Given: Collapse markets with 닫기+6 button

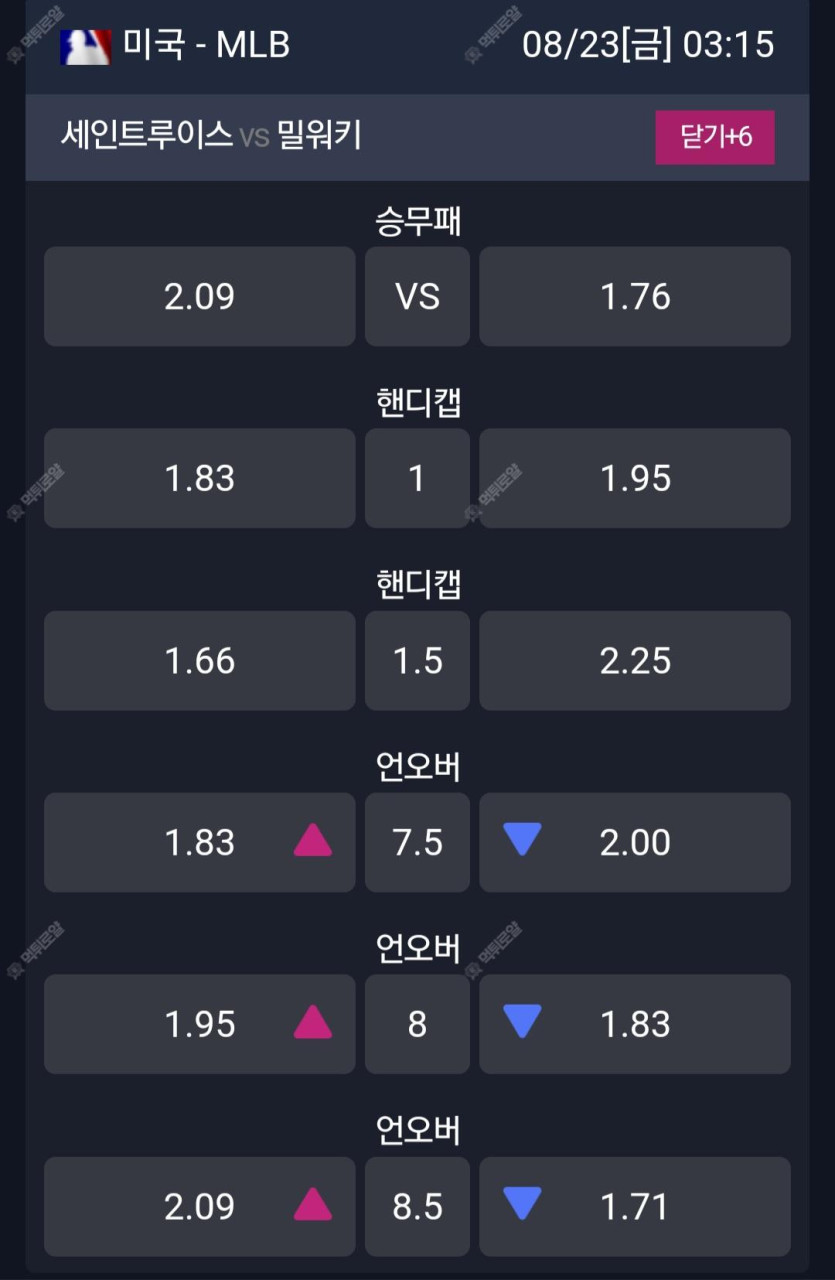Looking at the screenshot, I should [715, 137].
